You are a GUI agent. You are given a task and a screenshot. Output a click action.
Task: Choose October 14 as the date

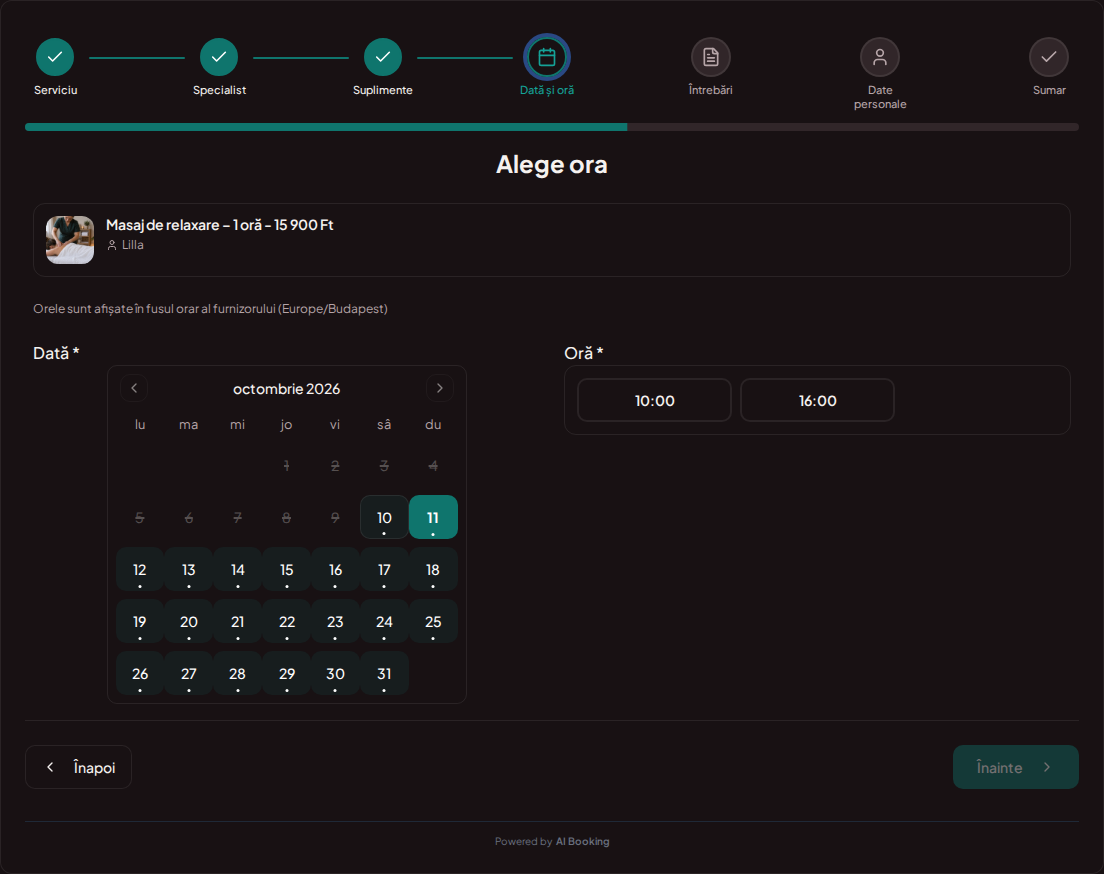(x=238, y=570)
